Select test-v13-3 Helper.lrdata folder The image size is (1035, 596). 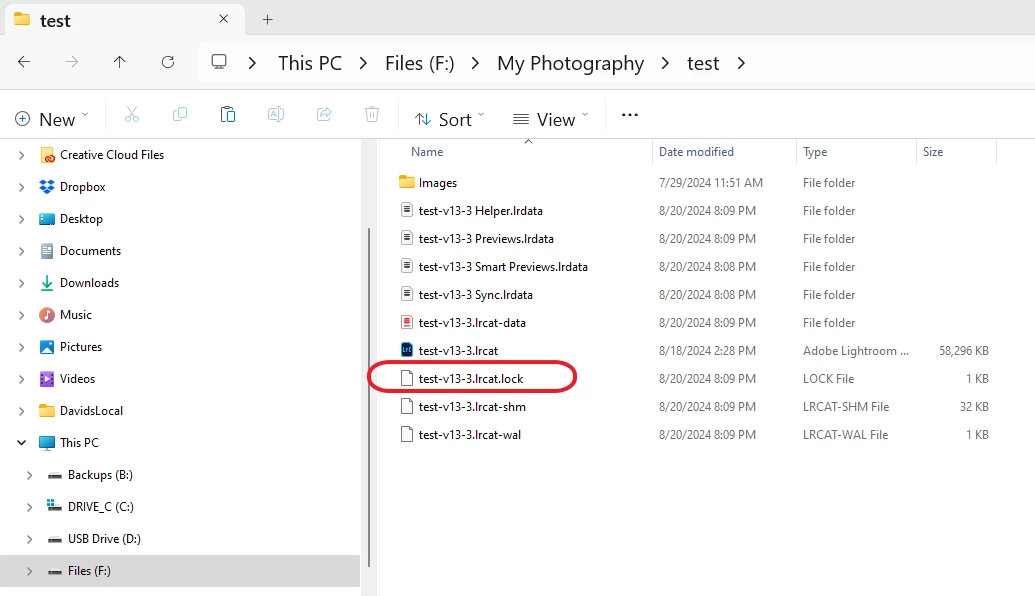[x=481, y=211]
